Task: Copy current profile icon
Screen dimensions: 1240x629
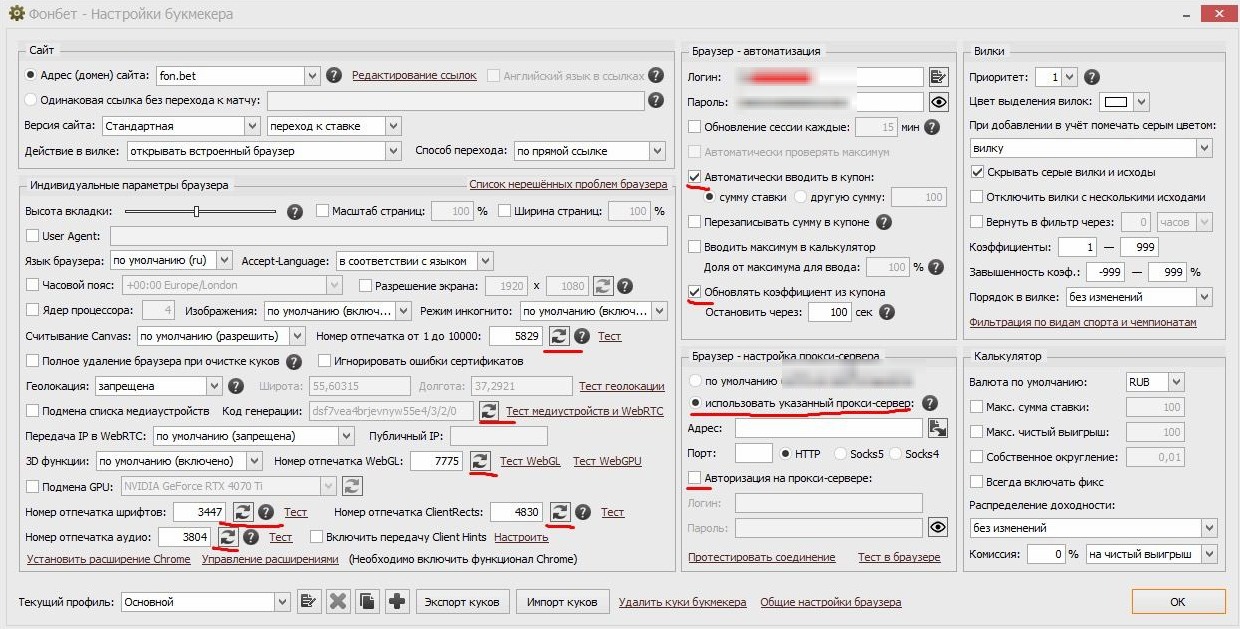Action: tap(368, 602)
